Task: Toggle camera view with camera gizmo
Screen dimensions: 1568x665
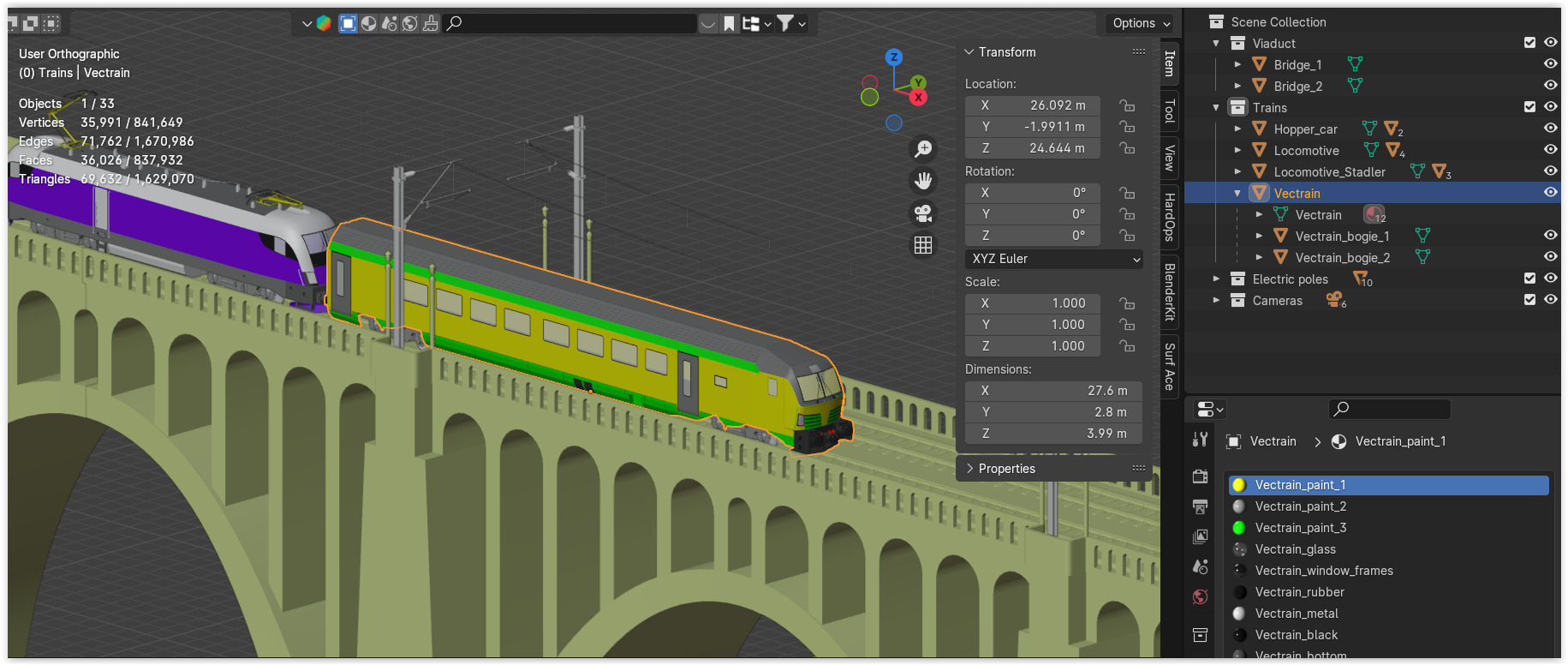Action: (x=923, y=213)
